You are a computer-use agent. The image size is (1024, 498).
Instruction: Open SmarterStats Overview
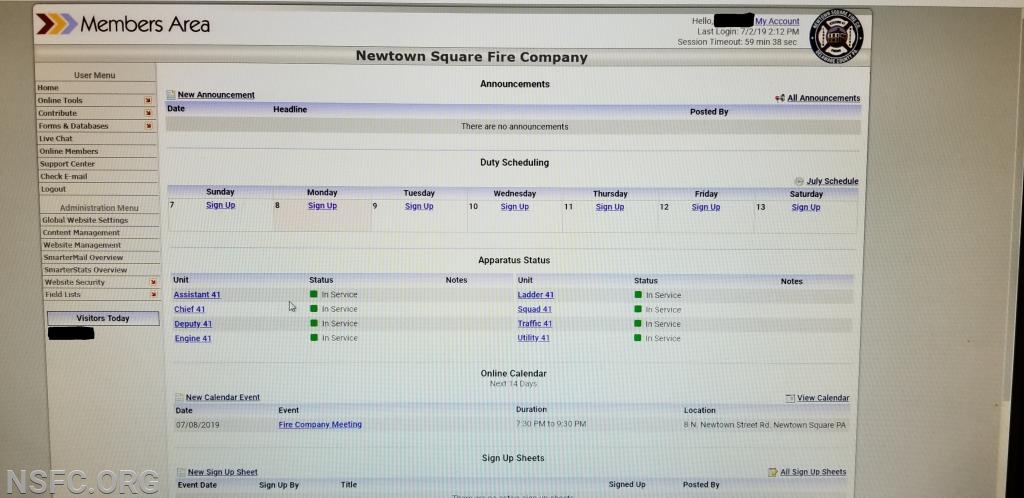coord(86,270)
